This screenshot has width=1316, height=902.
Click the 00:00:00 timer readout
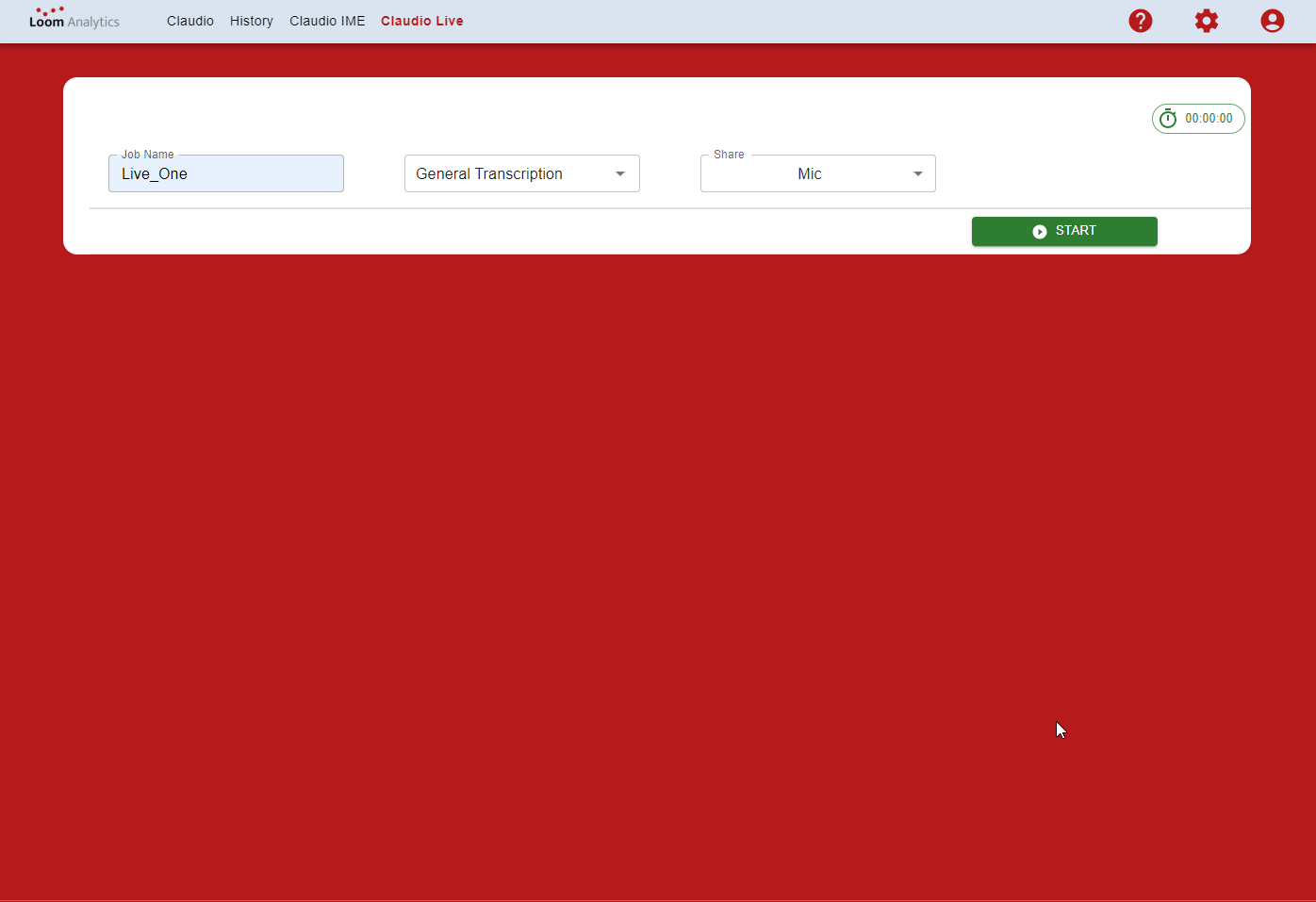(x=1209, y=119)
